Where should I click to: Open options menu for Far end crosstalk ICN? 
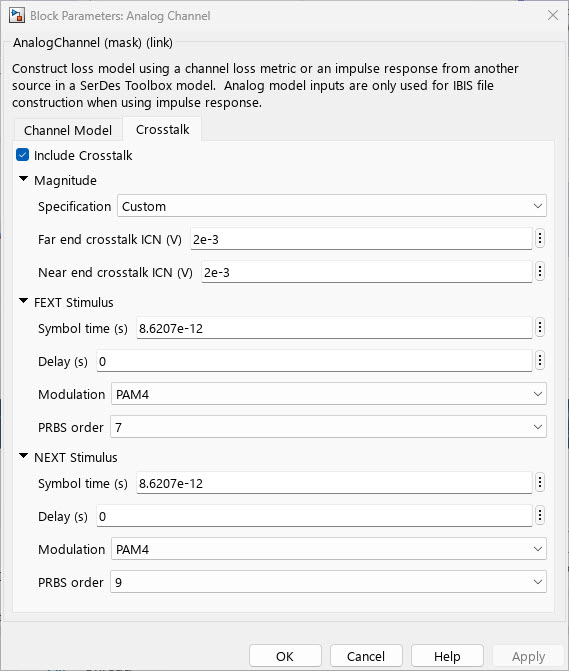coord(540,238)
